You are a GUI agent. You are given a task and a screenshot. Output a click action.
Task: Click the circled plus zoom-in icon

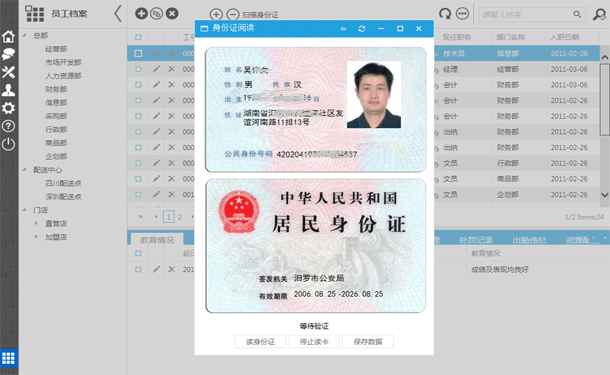click(x=216, y=15)
